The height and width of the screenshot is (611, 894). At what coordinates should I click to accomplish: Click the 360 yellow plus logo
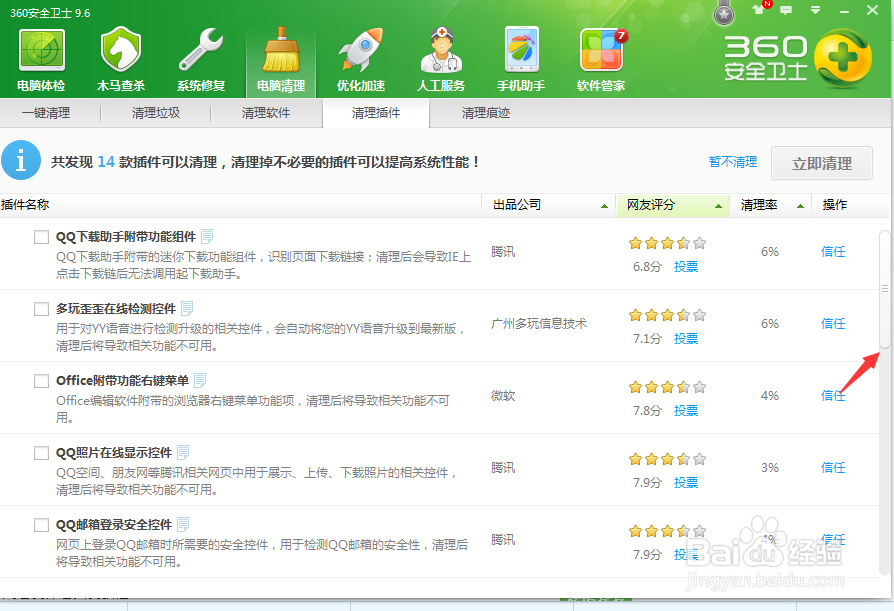click(x=843, y=59)
